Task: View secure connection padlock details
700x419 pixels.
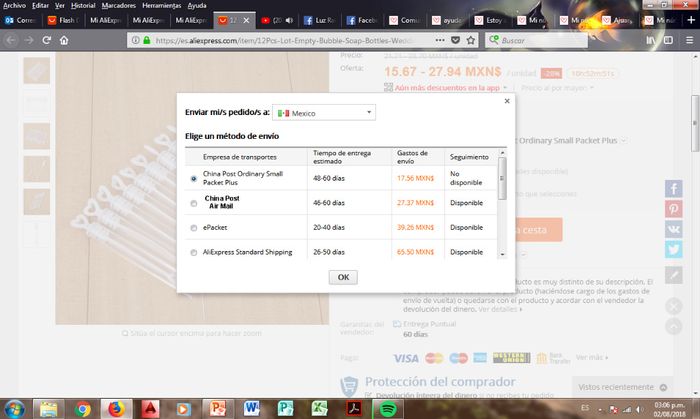Action: tap(146, 40)
